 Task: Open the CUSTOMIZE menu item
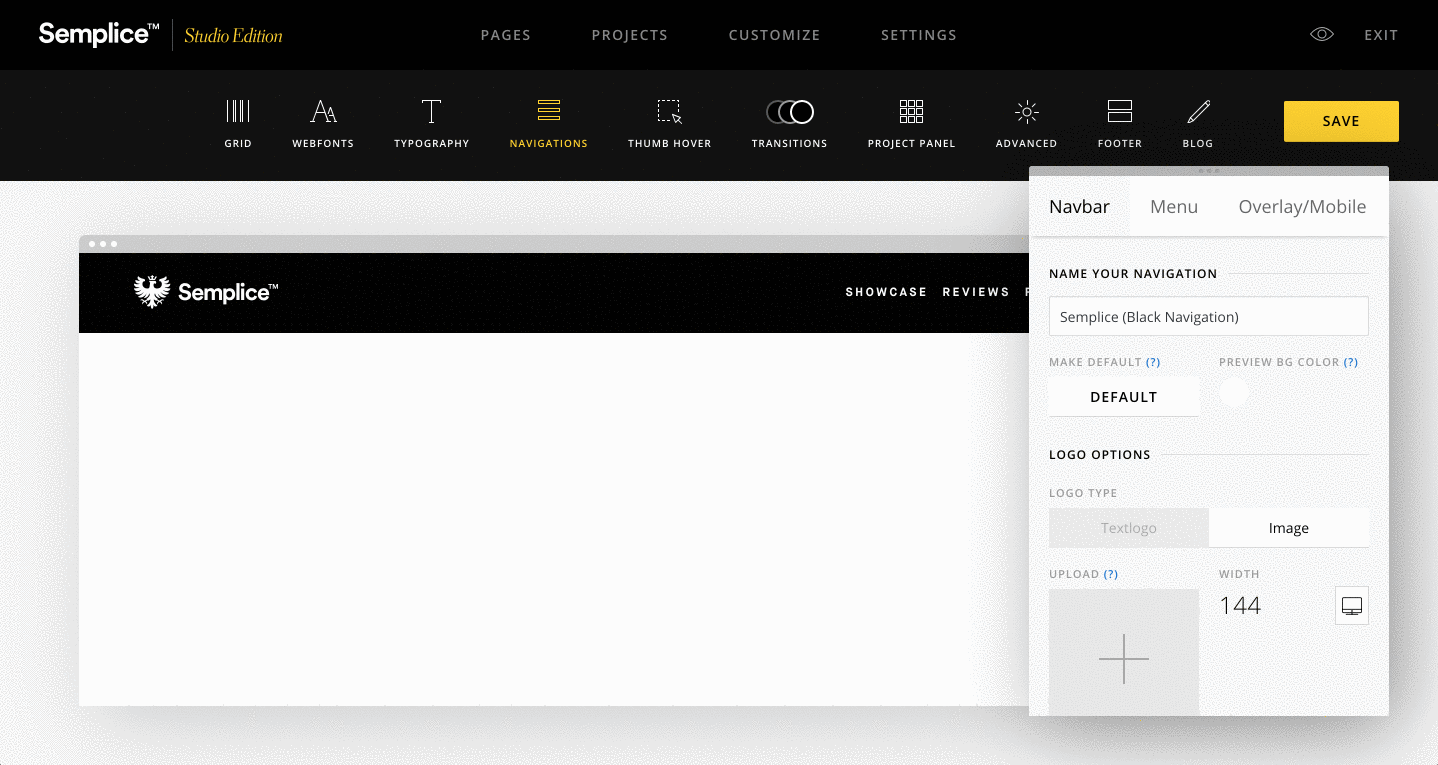coord(774,34)
